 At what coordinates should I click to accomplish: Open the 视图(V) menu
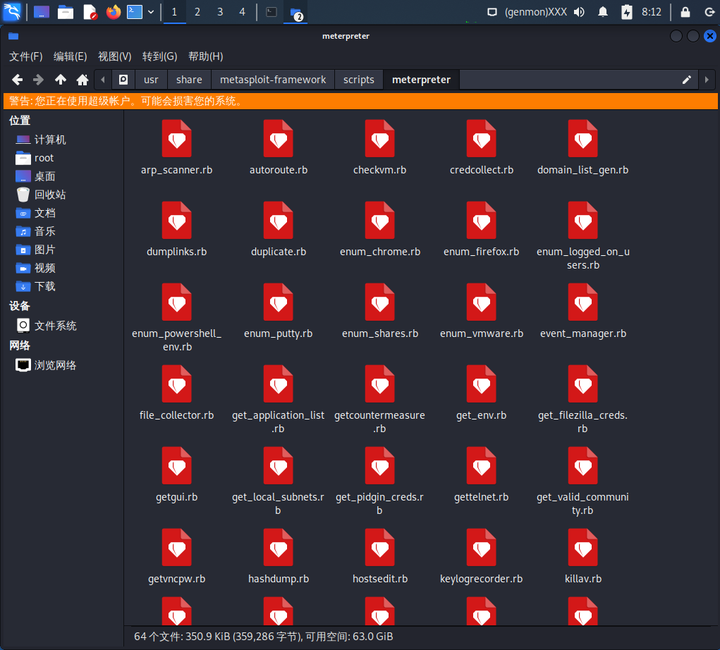[x=114, y=56]
